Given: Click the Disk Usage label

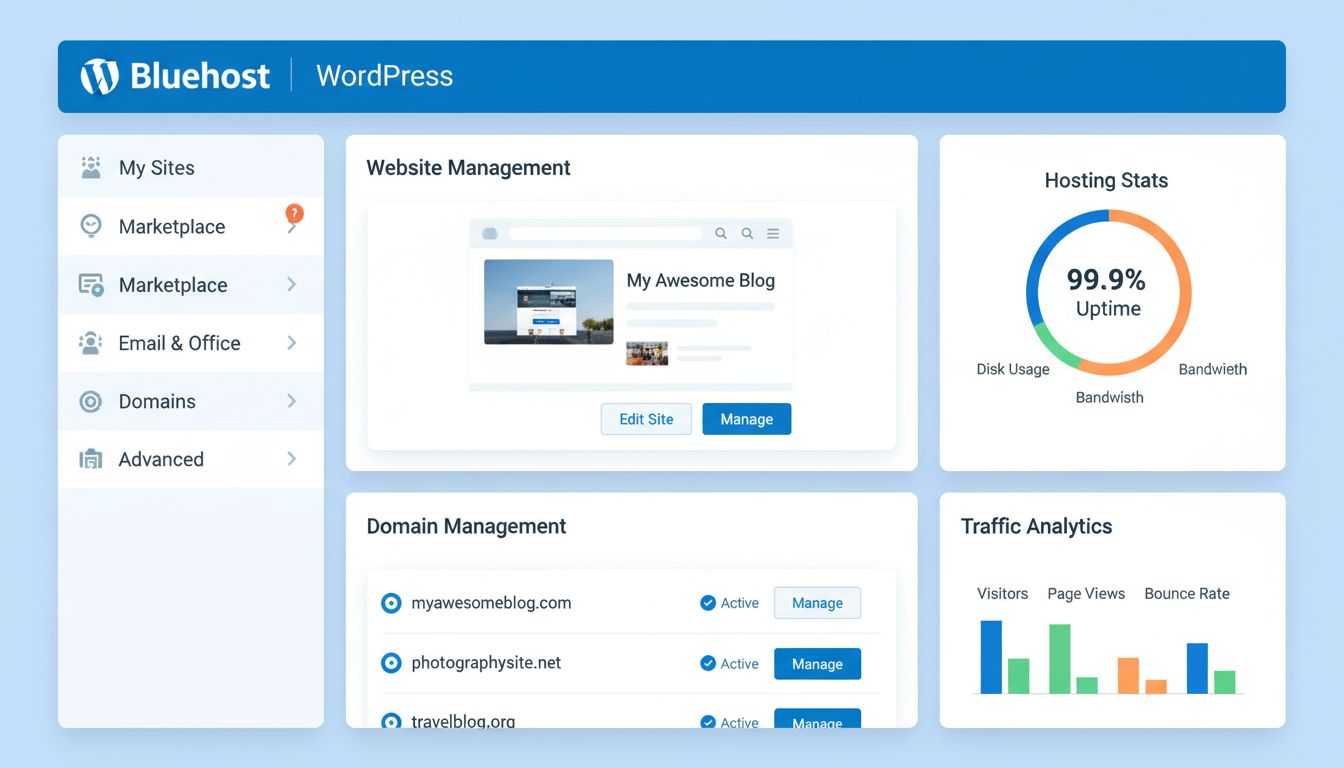Looking at the screenshot, I should [x=1013, y=369].
